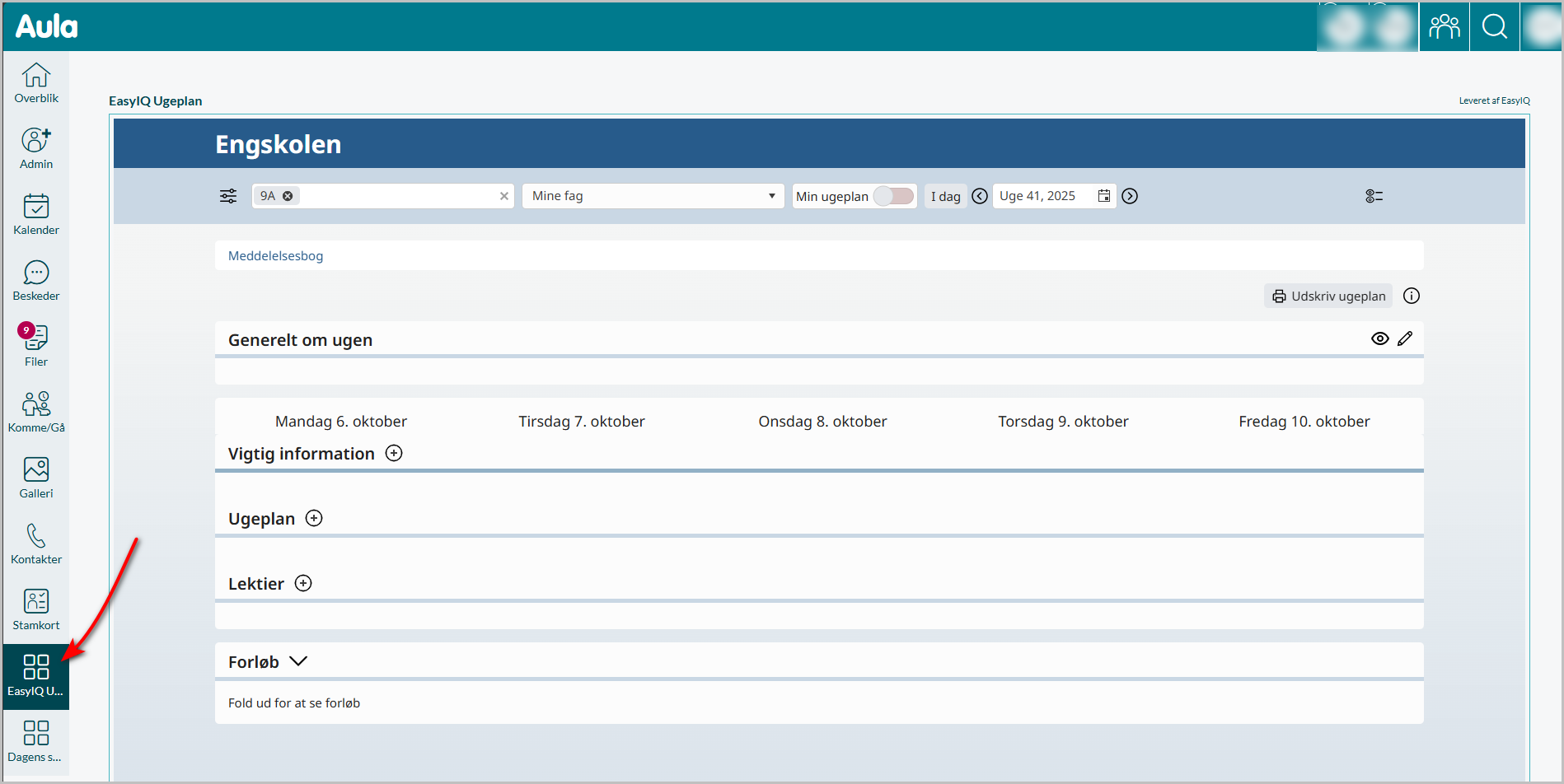Click the info icon beside Udskriv ugeplan

tap(1412, 296)
